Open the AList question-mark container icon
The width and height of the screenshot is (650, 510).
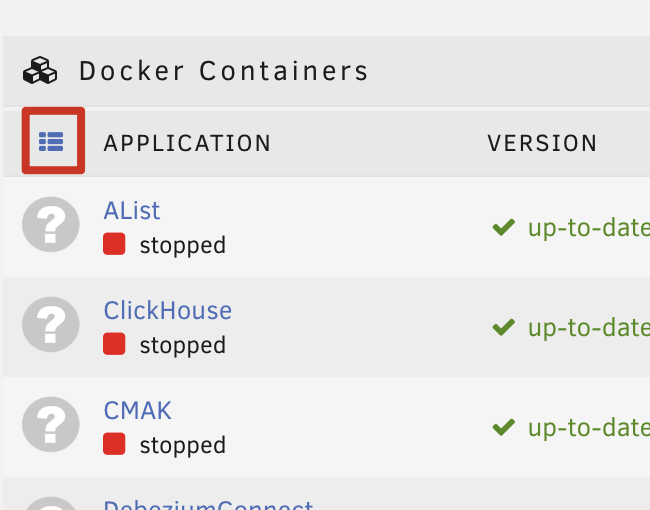pyautogui.click(x=51, y=224)
